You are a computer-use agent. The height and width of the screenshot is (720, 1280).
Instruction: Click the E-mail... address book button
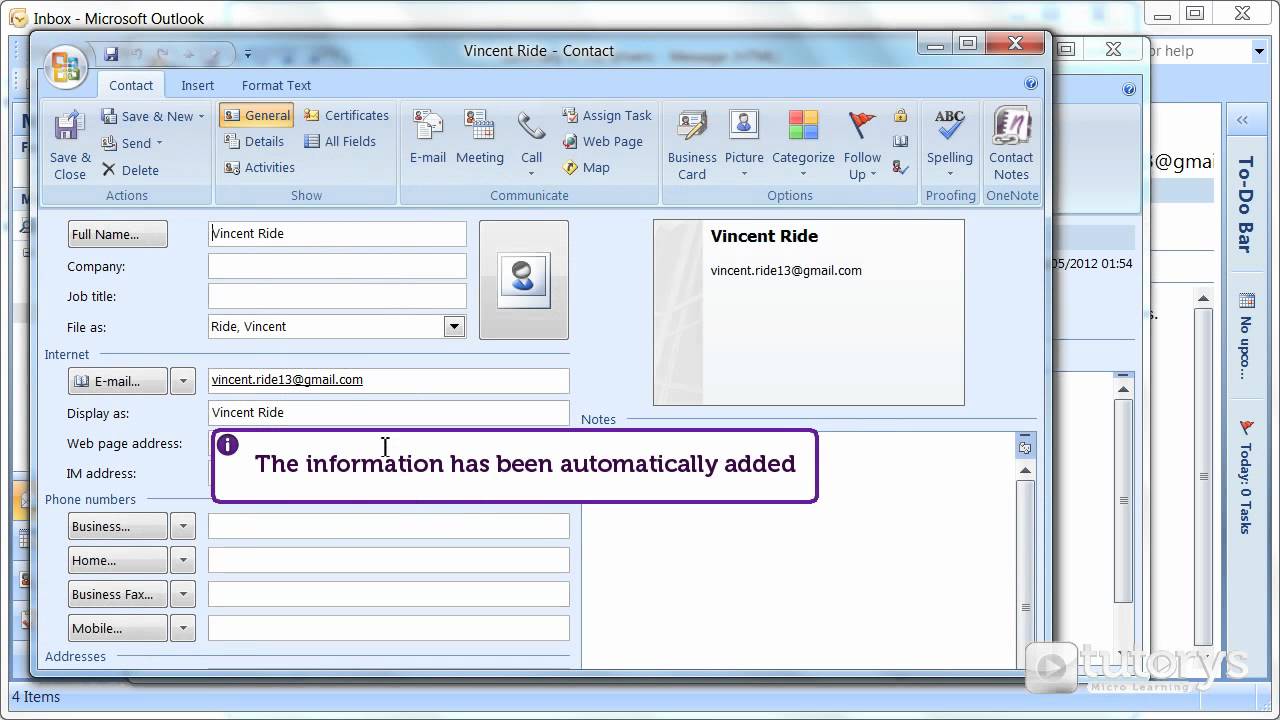pyautogui.click(x=117, y=381)
